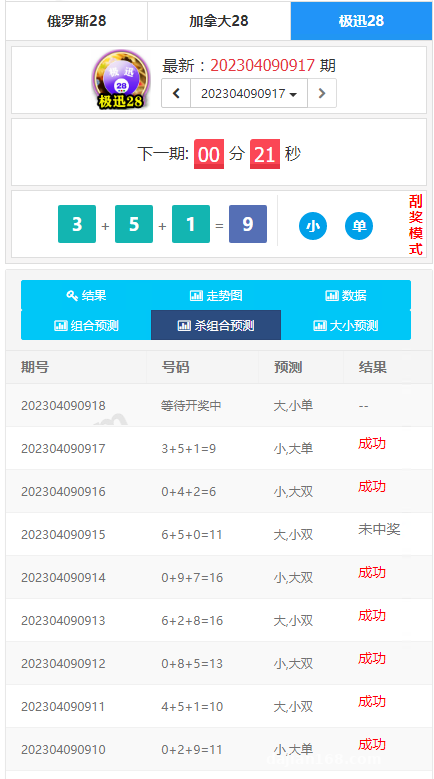The height and width of the screenshot is (779, 434).
Task: Open the 数据 tab
Action: (x=346, y=296)
